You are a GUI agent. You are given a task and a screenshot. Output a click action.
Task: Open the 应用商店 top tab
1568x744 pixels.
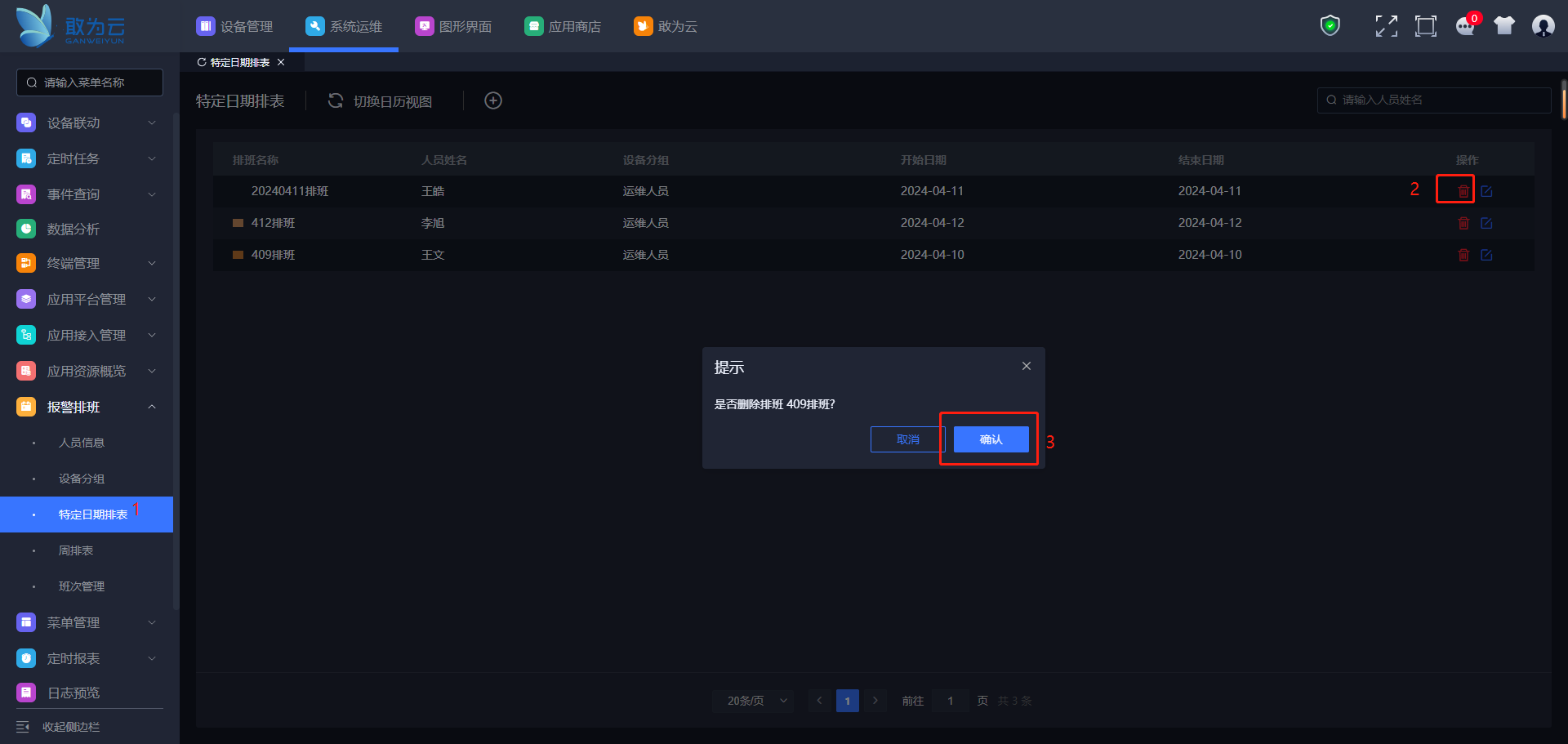(x=563, y=26)
